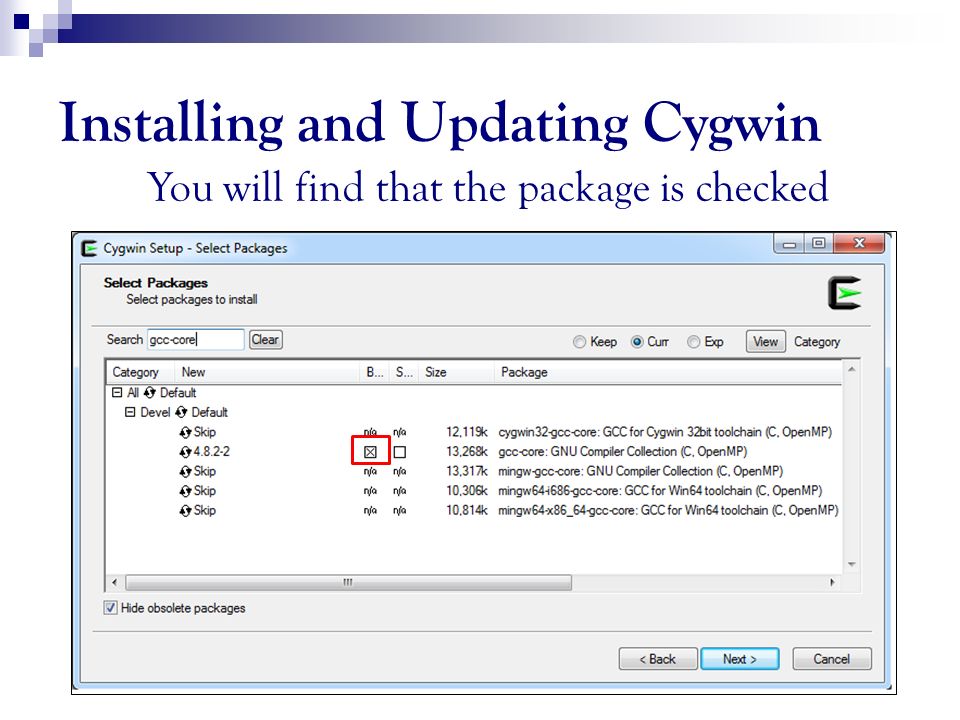The height and width of the screenshot is (720, 960).
Task: Click the 10,814k size value
Action: click(x=467, y=511)
